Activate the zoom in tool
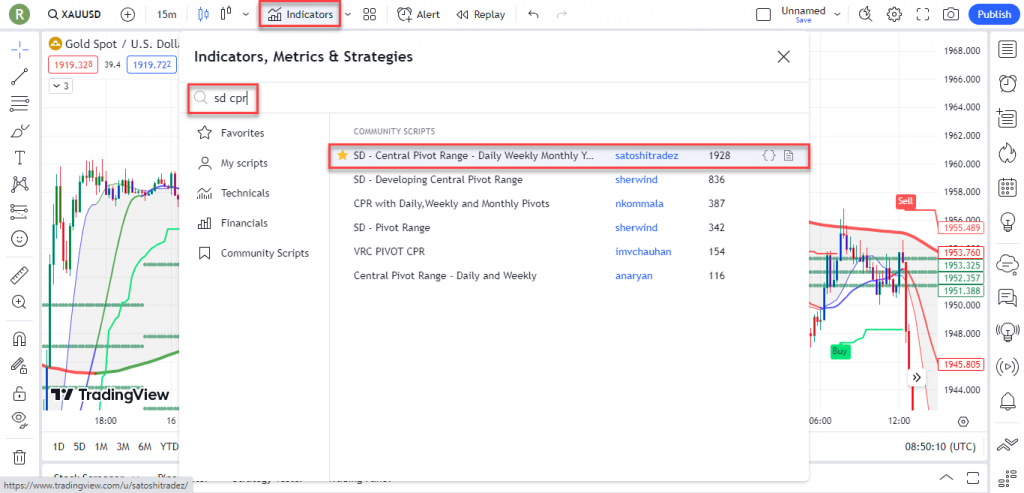 (x=20, y=302)
